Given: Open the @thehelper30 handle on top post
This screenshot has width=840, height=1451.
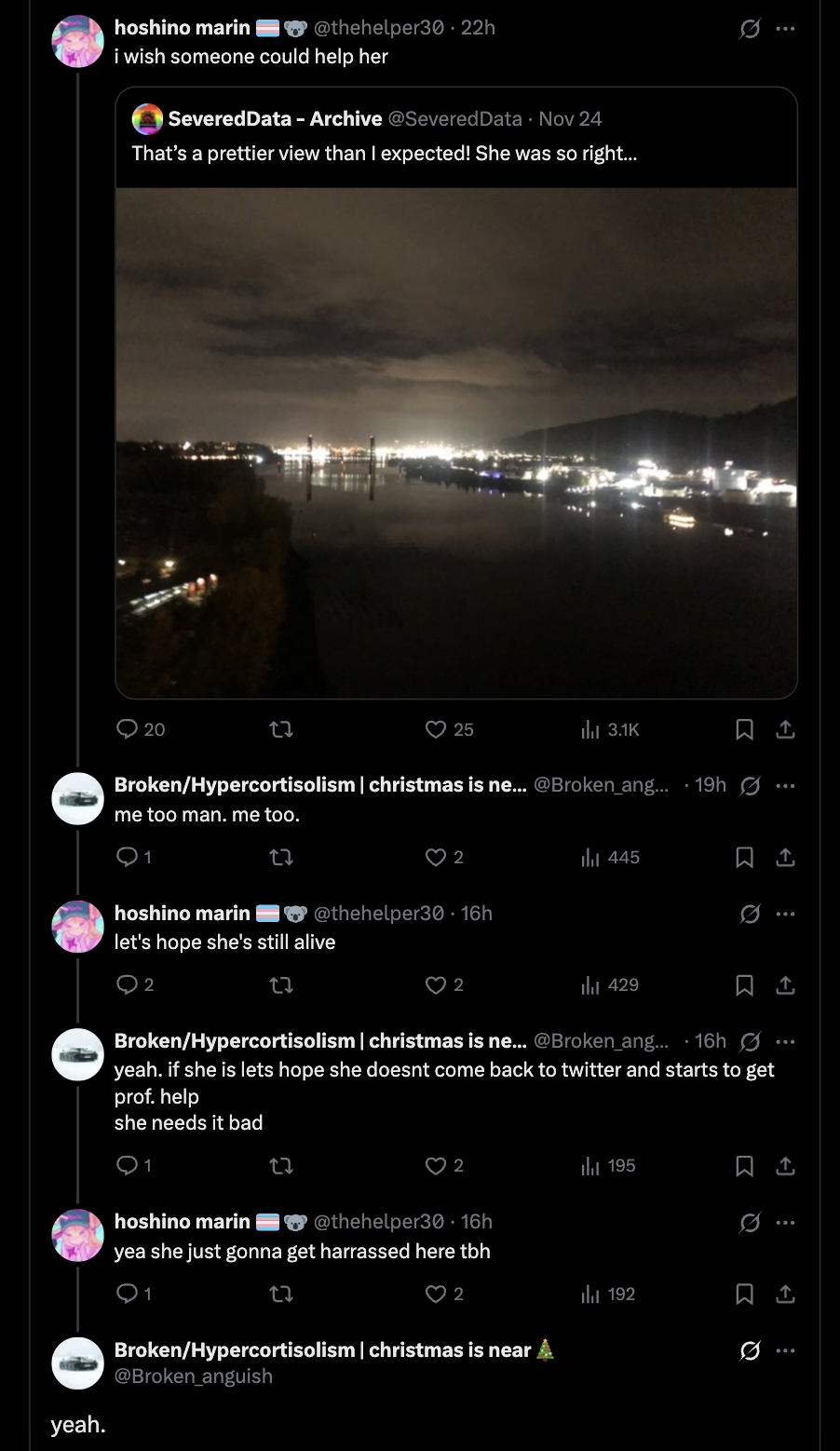Looking at the screenshot, I should click(379, 28).
